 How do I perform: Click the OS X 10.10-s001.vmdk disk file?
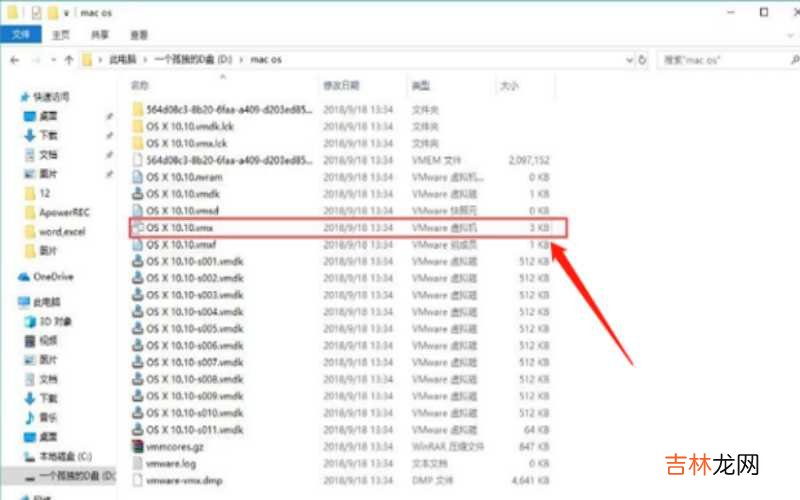[195, 261]
